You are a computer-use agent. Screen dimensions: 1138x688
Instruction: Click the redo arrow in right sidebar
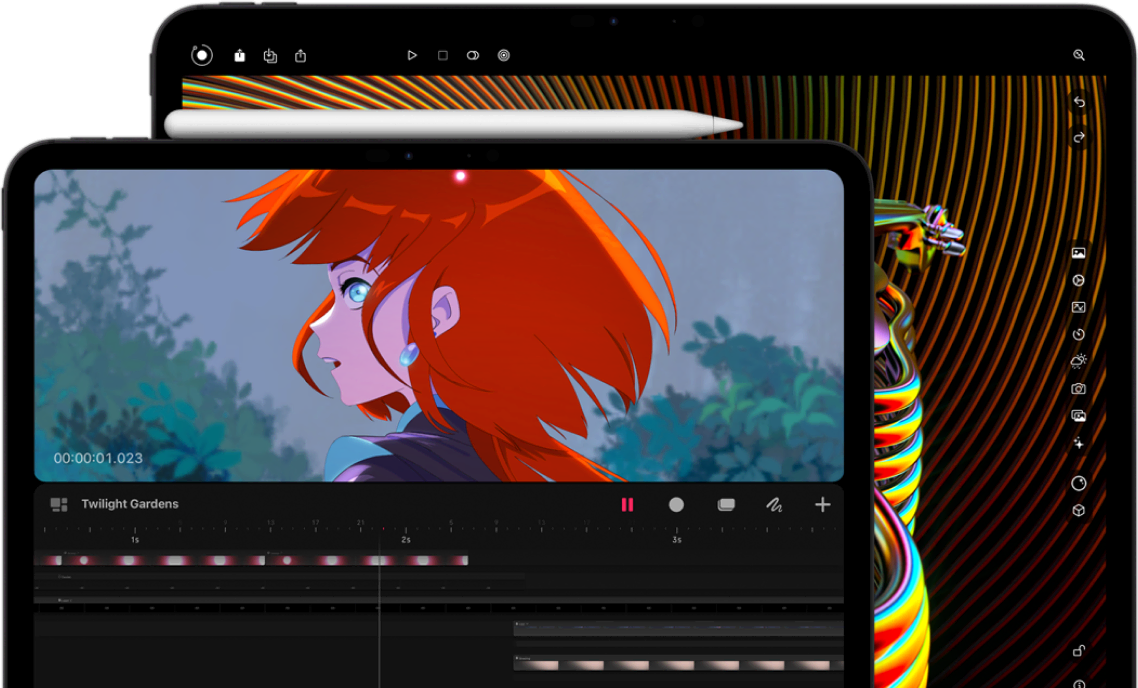[1079, 137]
